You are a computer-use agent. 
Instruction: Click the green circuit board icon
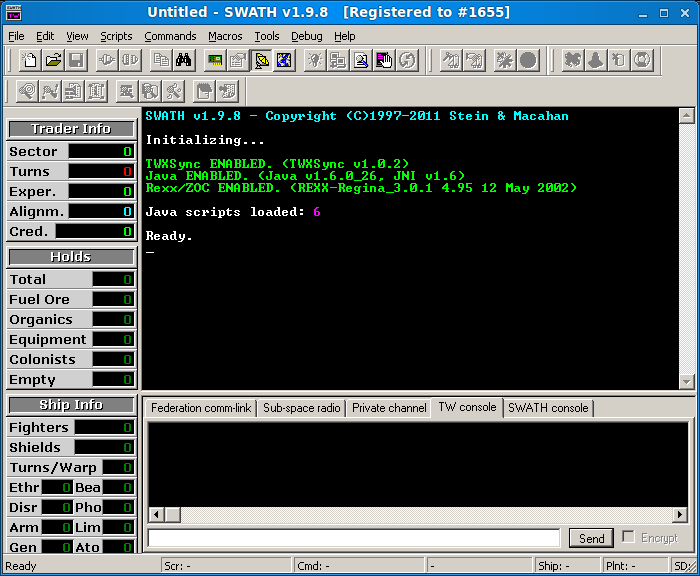(215, 61)
